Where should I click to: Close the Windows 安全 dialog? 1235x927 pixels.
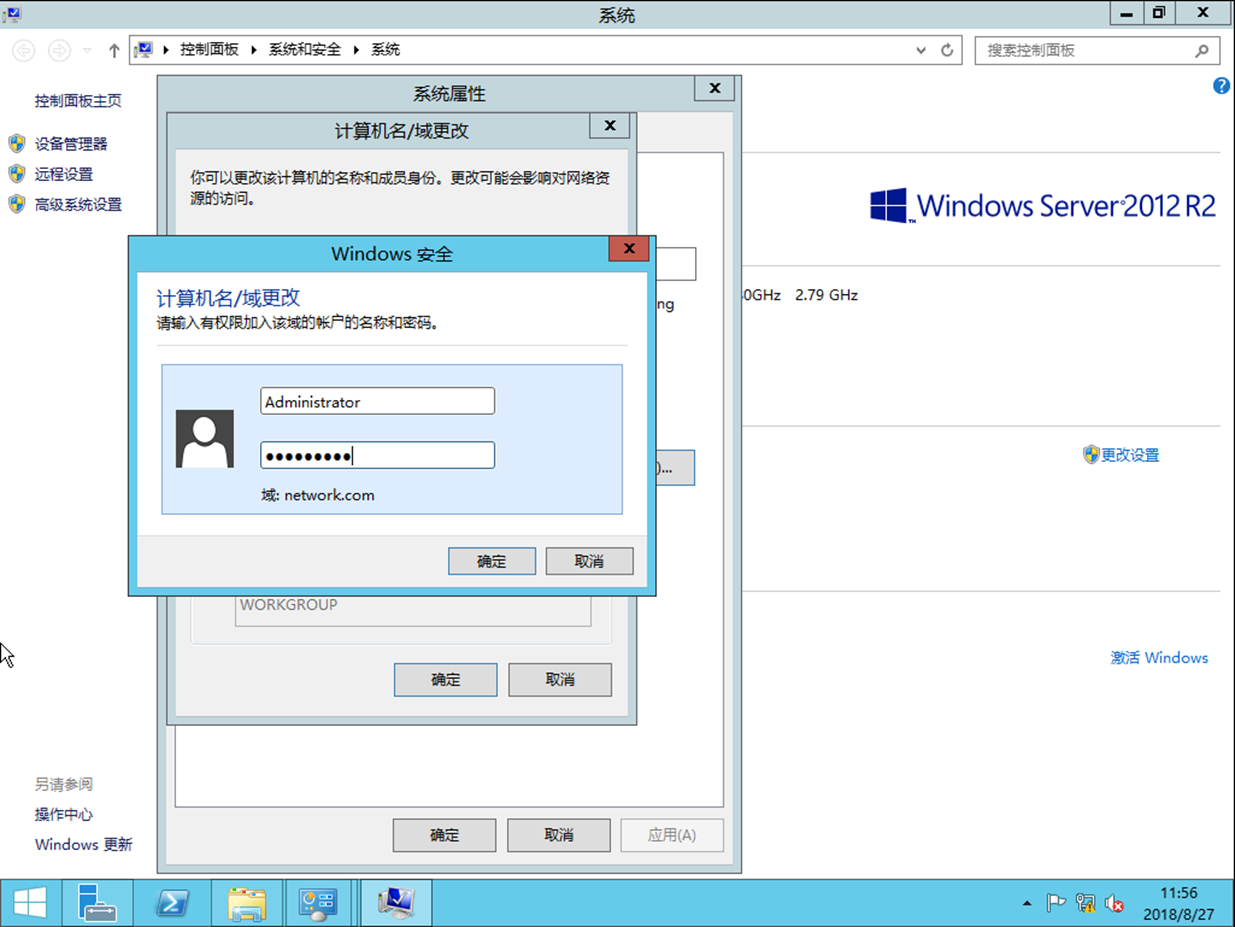[x=629, y=249]
